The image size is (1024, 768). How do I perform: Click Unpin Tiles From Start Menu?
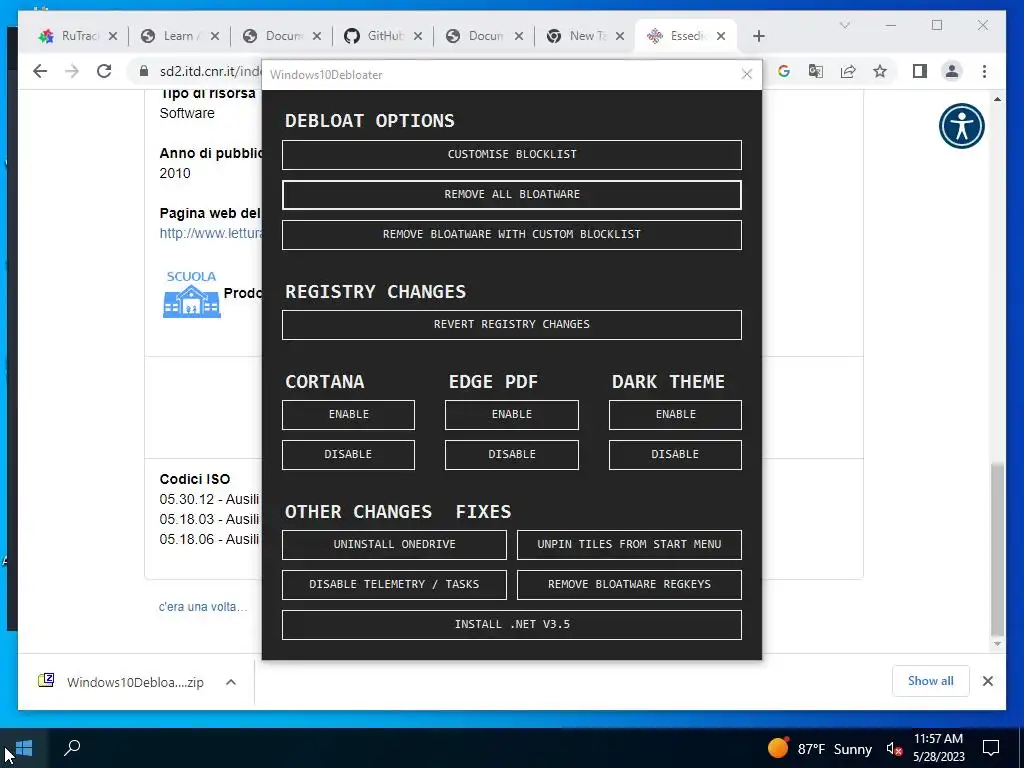[629, 545]
